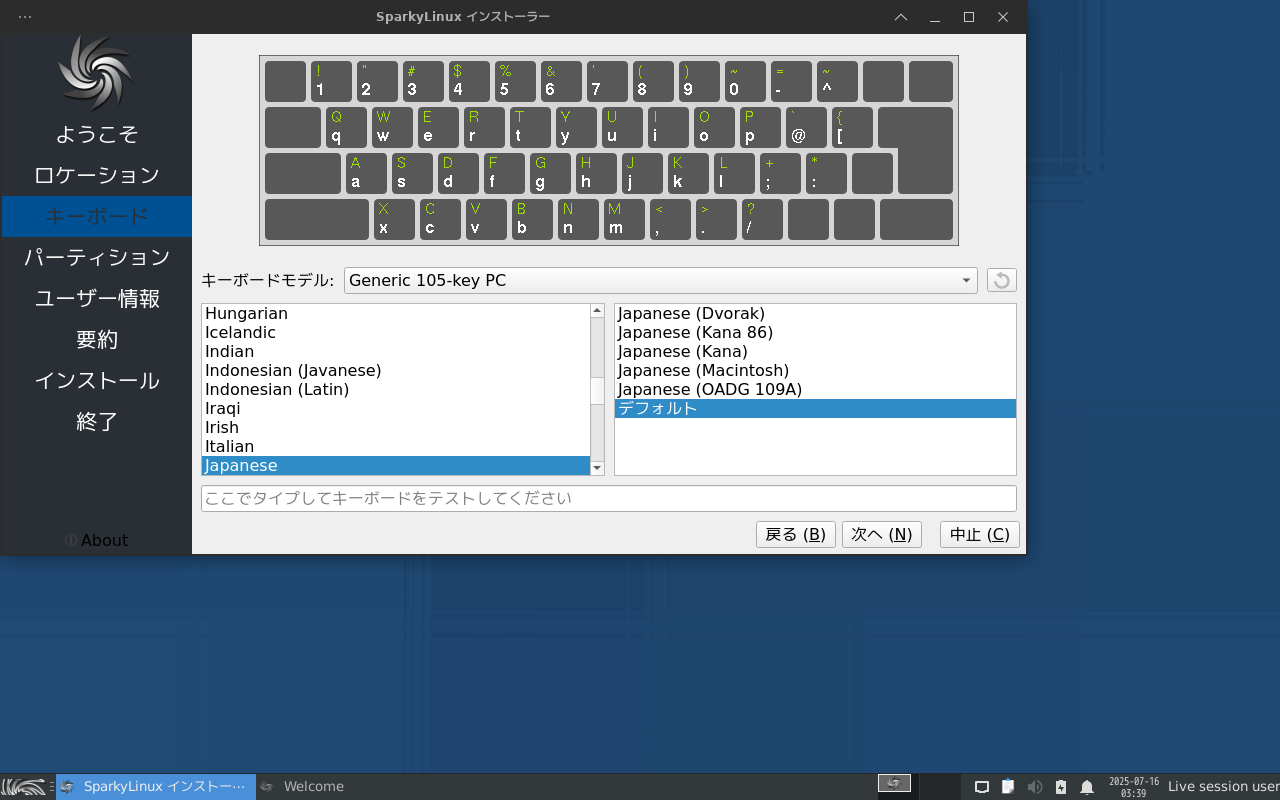Click the workspace pager thumbnail in taskbar
This screenshot has width=1280, height=800.
pos(894,783)
